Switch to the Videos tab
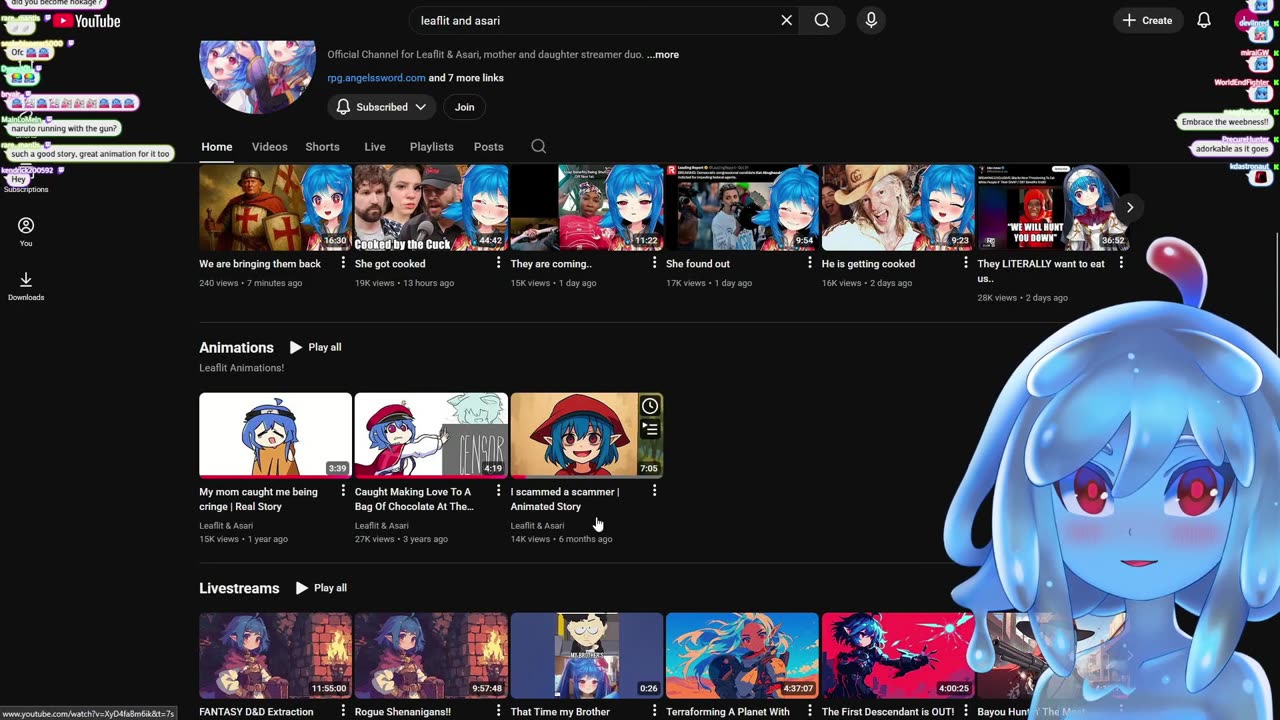The height and width of the screenshot is (720, 1280). point(269,147)
